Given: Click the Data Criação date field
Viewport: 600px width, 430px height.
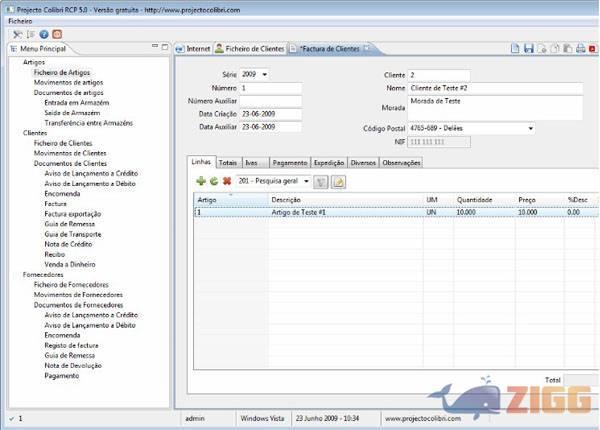Looking at the screenshot, I should click(x=270, y=114).
